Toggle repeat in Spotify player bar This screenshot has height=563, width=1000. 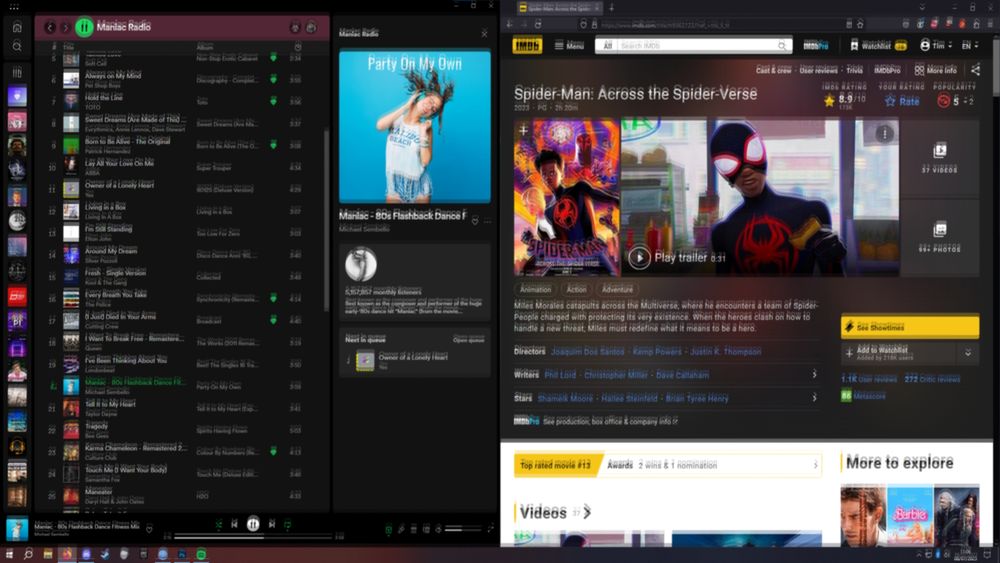[288, 524]
